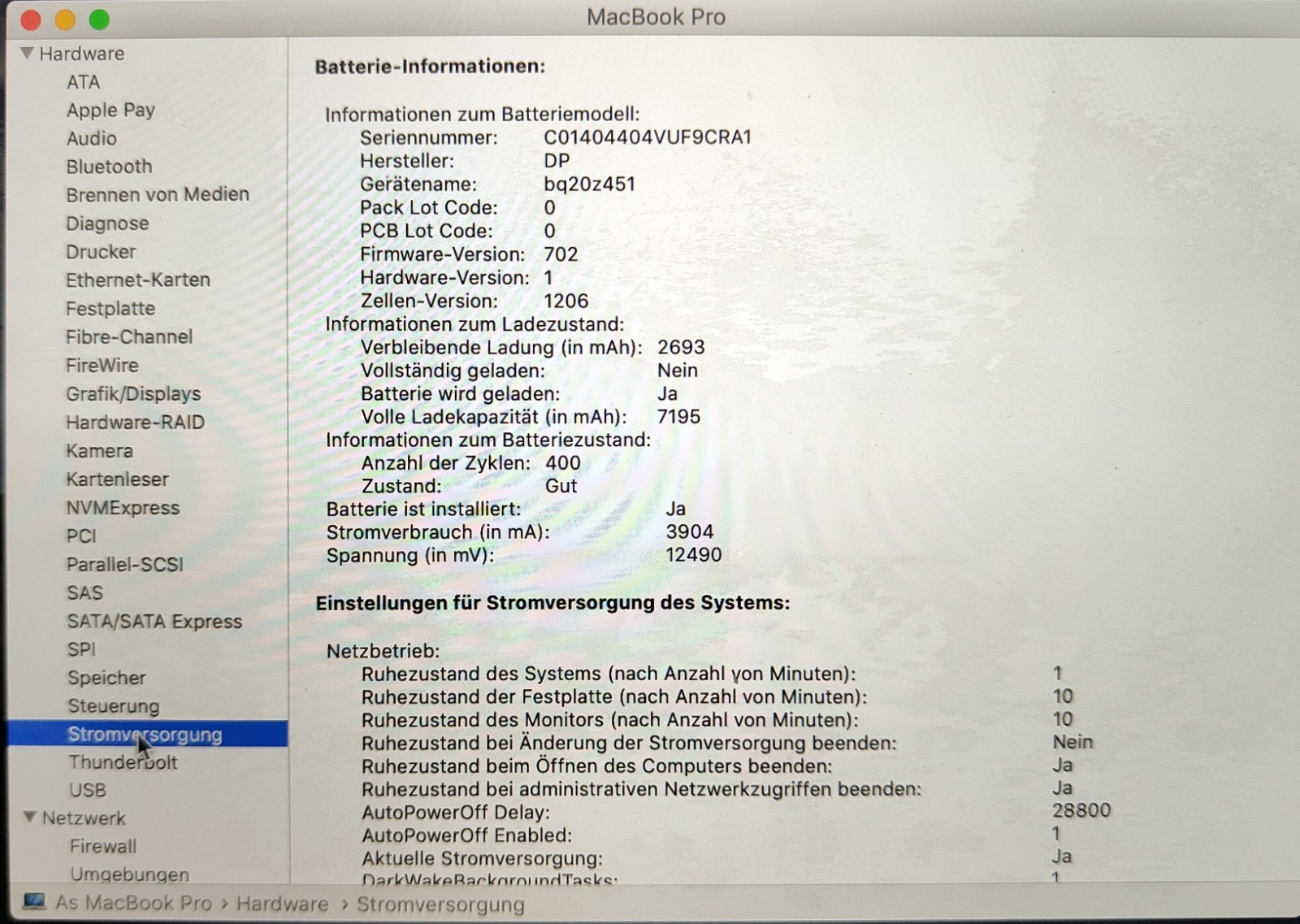Show Bluetooth hardware information
1300x924 pixels.
point(109,167)
